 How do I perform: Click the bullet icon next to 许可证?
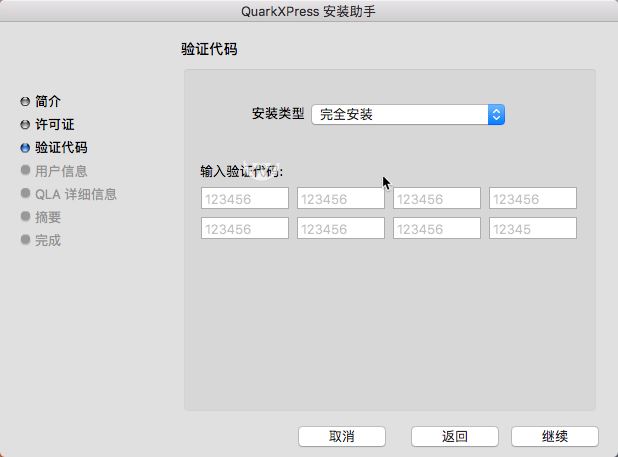point(25,125)
